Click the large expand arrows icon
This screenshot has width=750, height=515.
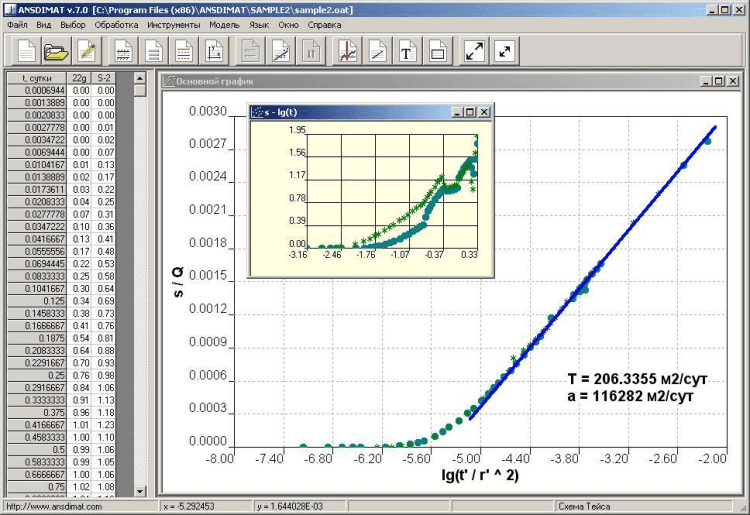[x=474, y=51]
